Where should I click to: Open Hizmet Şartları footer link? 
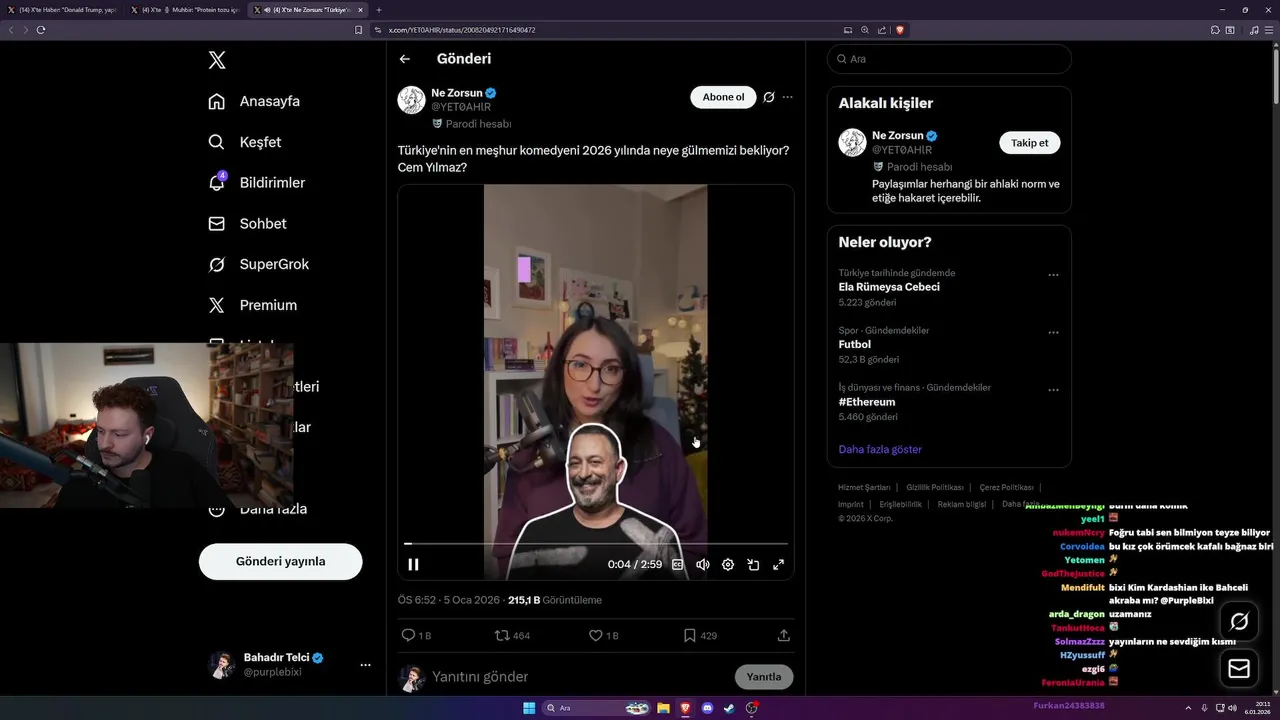click(864, 487)
